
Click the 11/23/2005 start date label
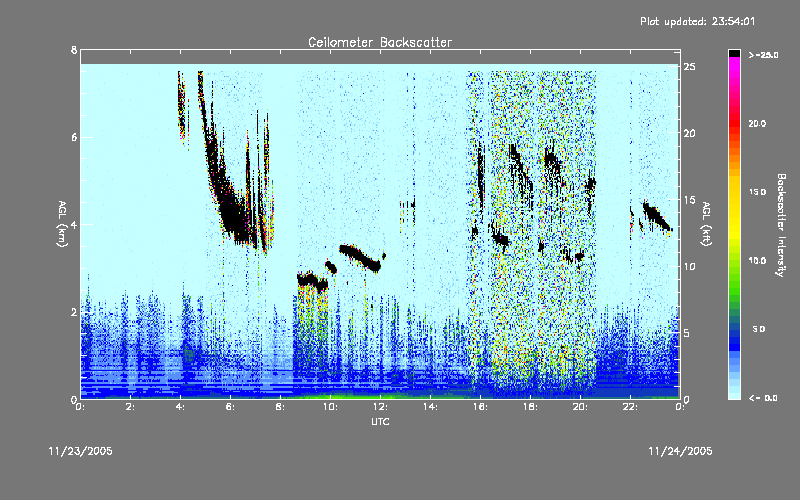click(x=80, y=451)
